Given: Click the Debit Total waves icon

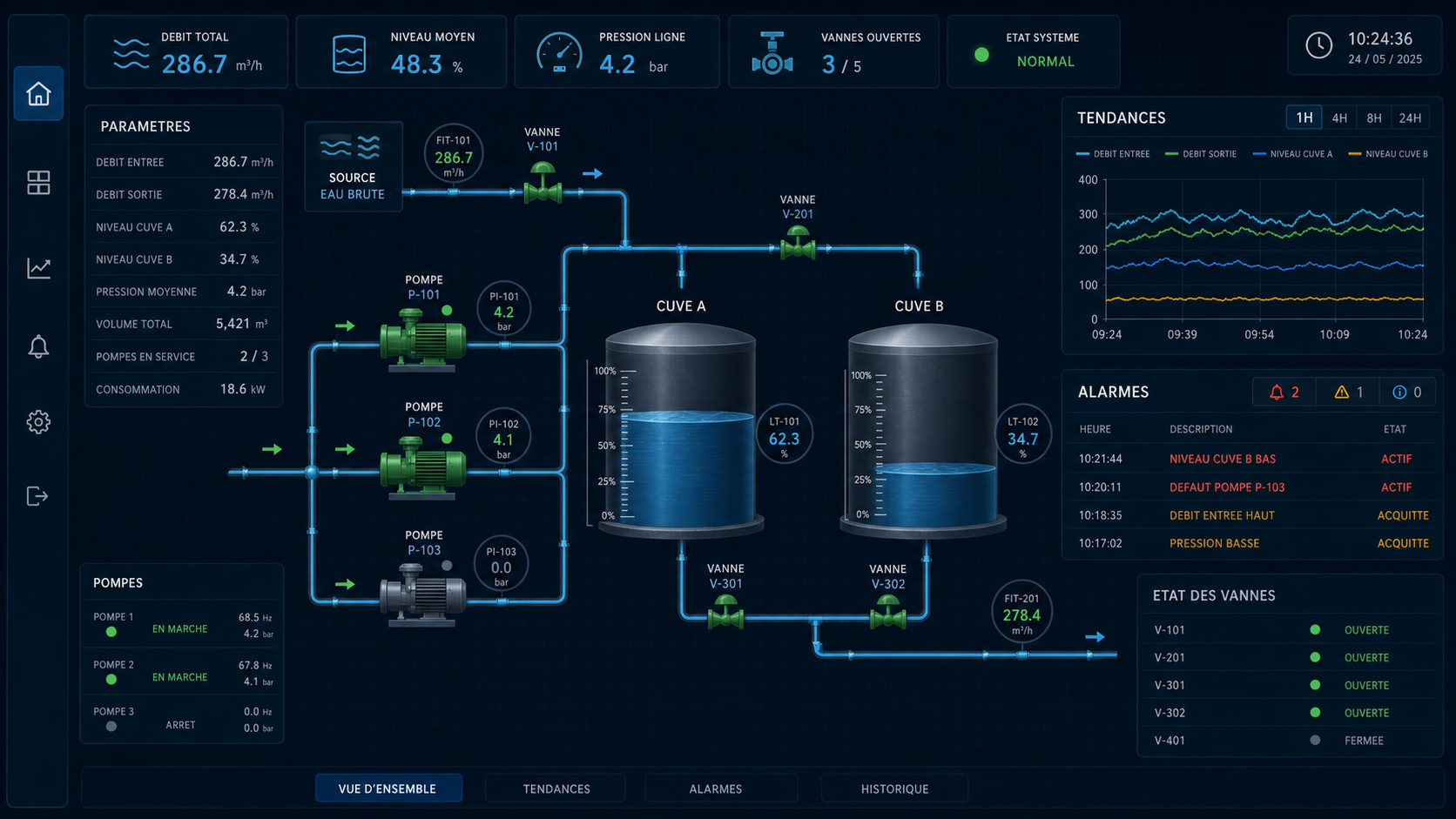Looking at the screenshot, I should click(x=131, y=54).
